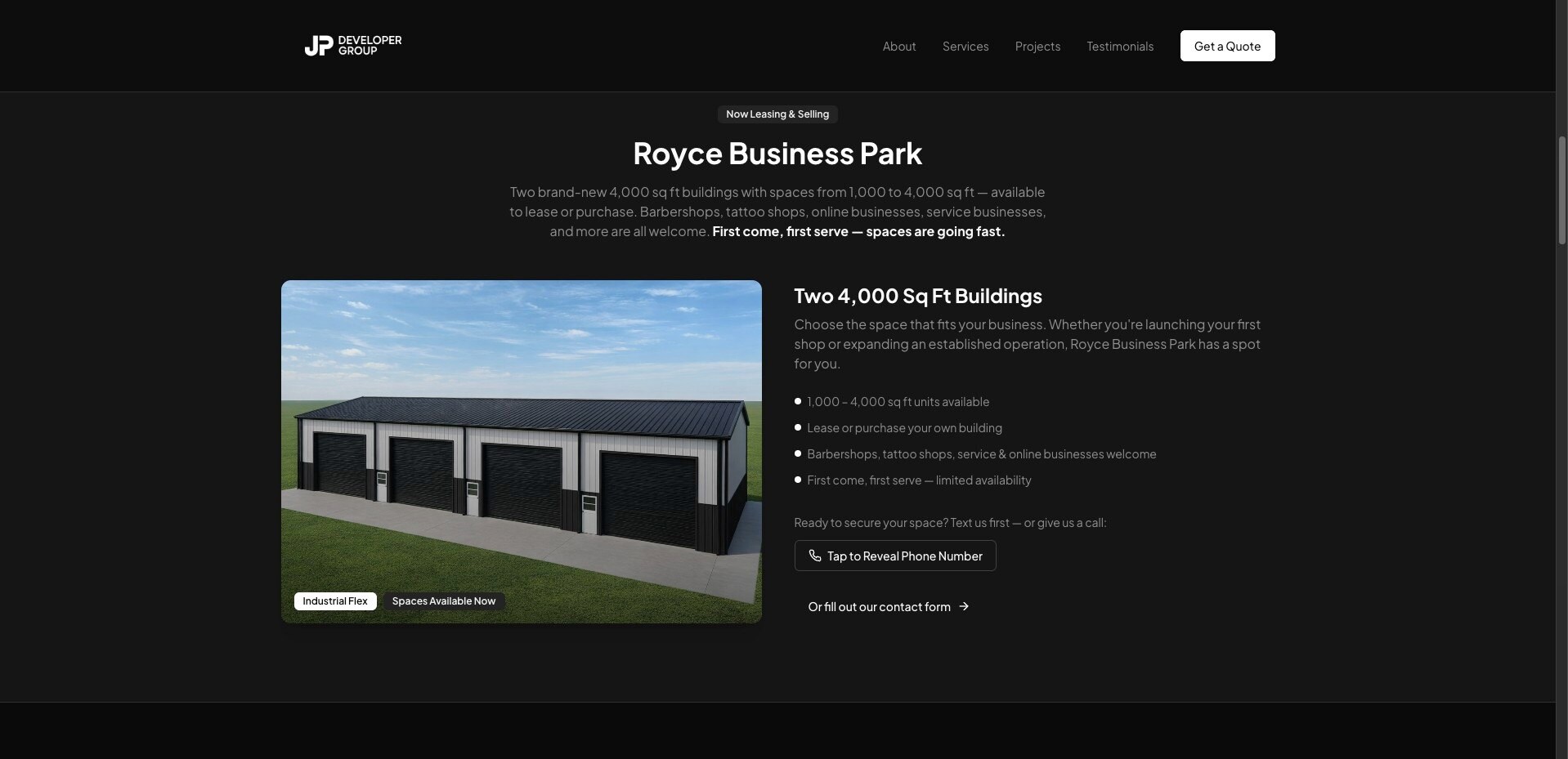Viewport: 1568px width, 759px height.
Task: Go to the Projects section
Action: click(1037, 46)
